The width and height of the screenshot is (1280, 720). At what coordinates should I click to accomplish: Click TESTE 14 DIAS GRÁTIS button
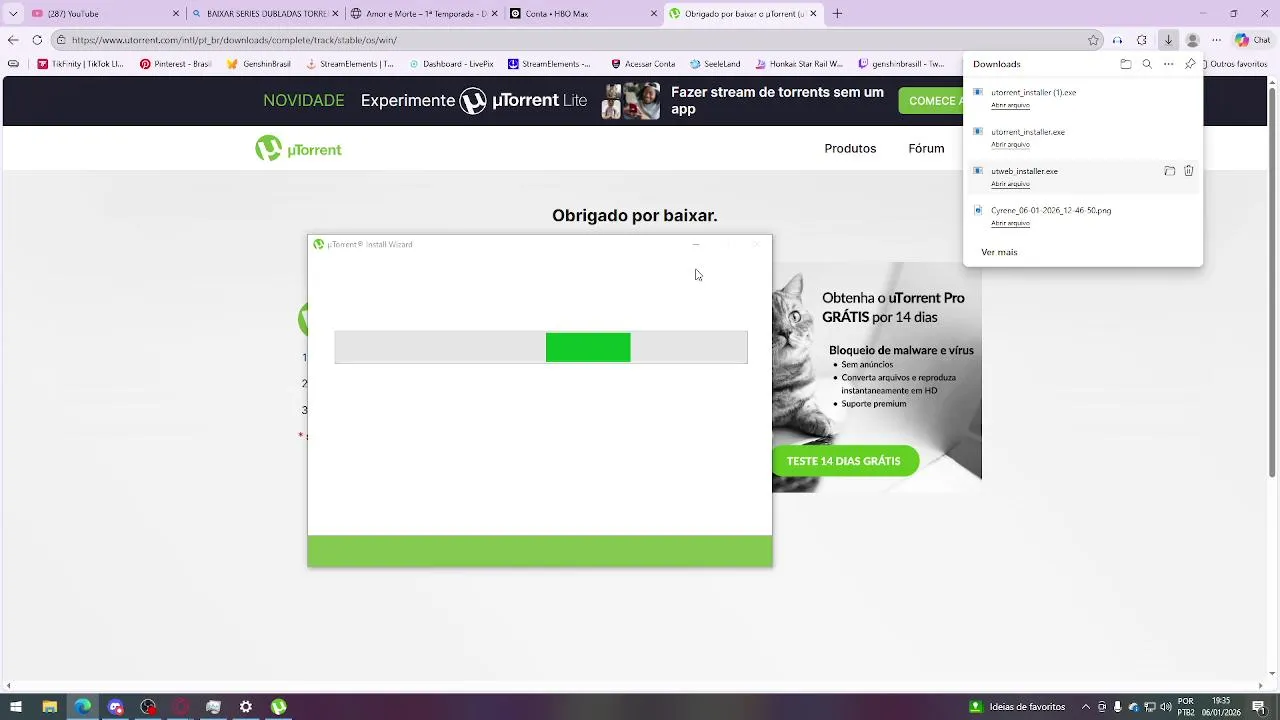click(844, 461)
